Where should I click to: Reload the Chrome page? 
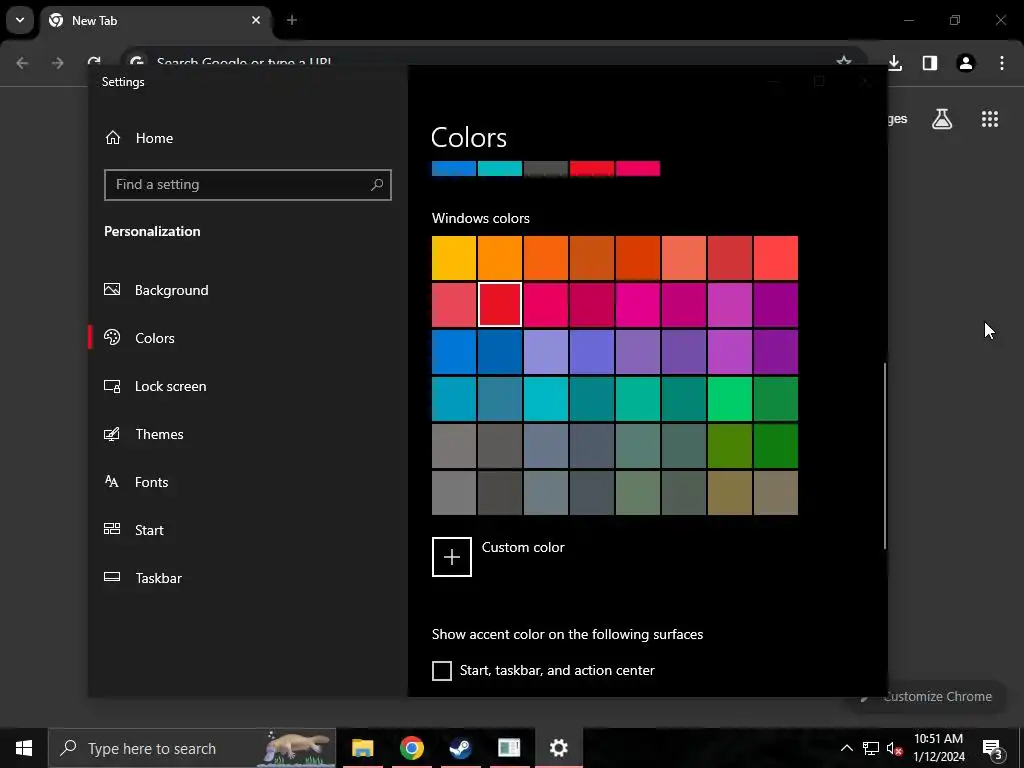coord(94,61)
